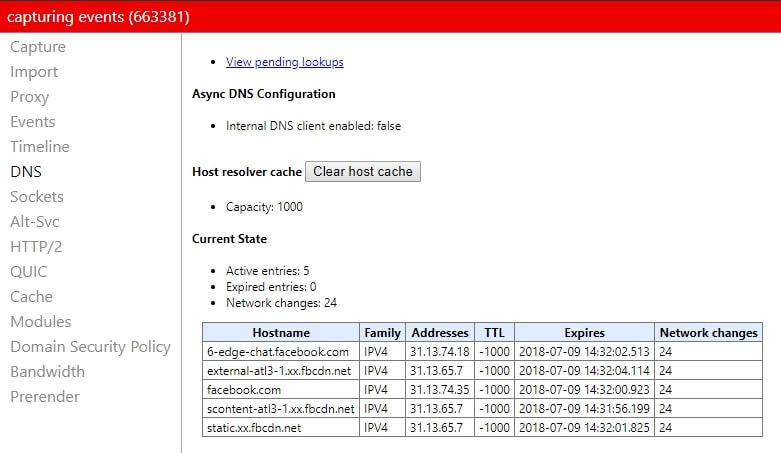Click the Clear host cache button

pos(363,171)
